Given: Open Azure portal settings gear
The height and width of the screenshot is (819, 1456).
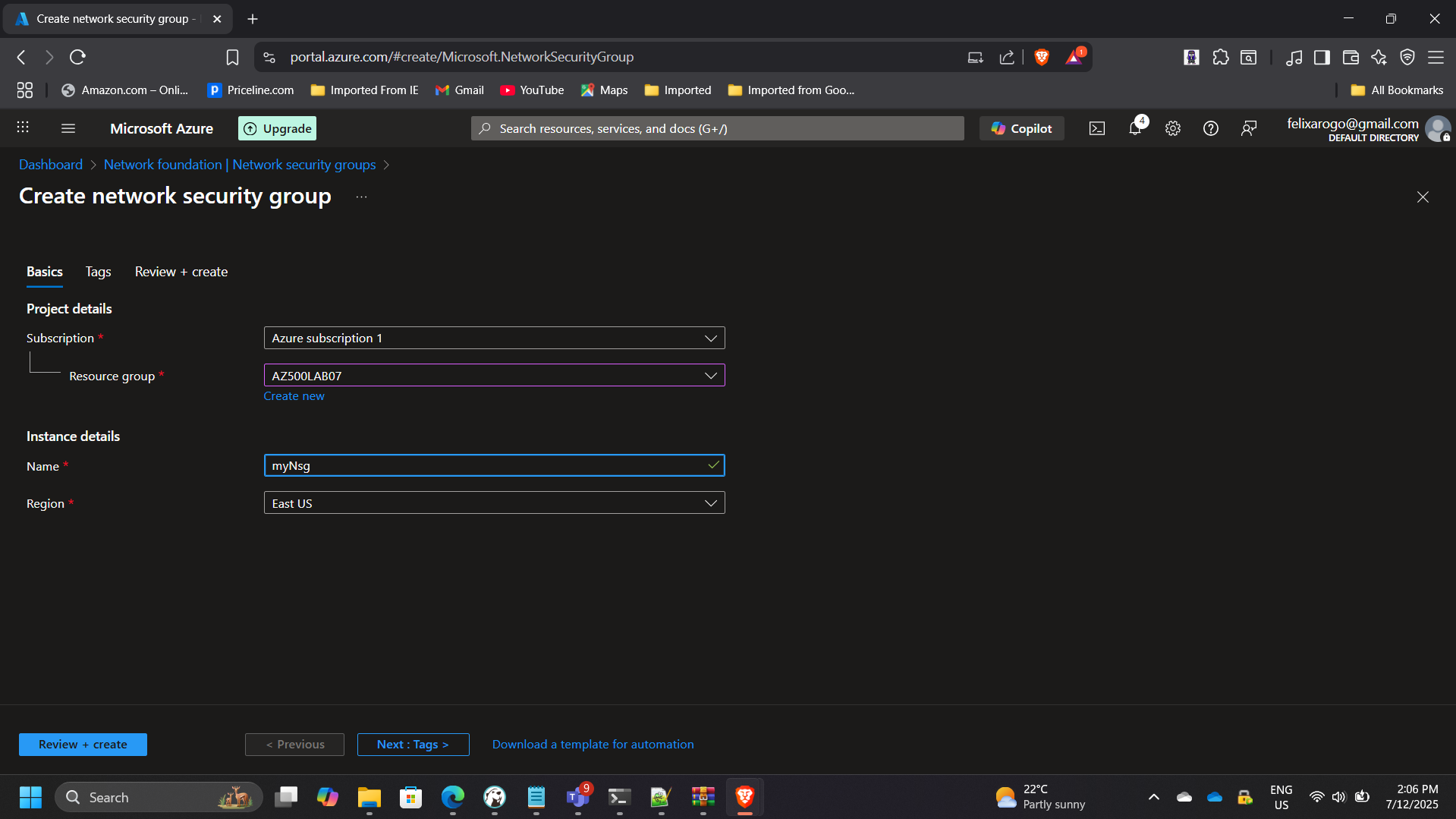Looking at the screenshot, I should [1173, 129].
